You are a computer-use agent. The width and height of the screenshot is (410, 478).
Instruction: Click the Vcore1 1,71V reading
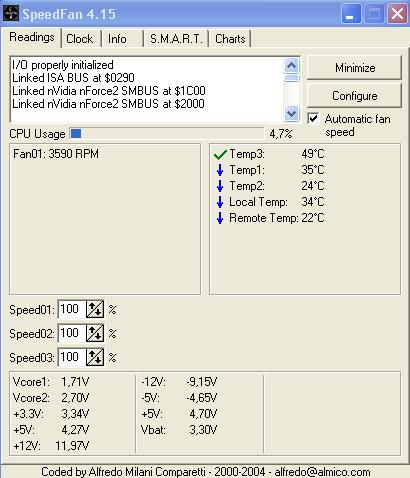(51, 382)
